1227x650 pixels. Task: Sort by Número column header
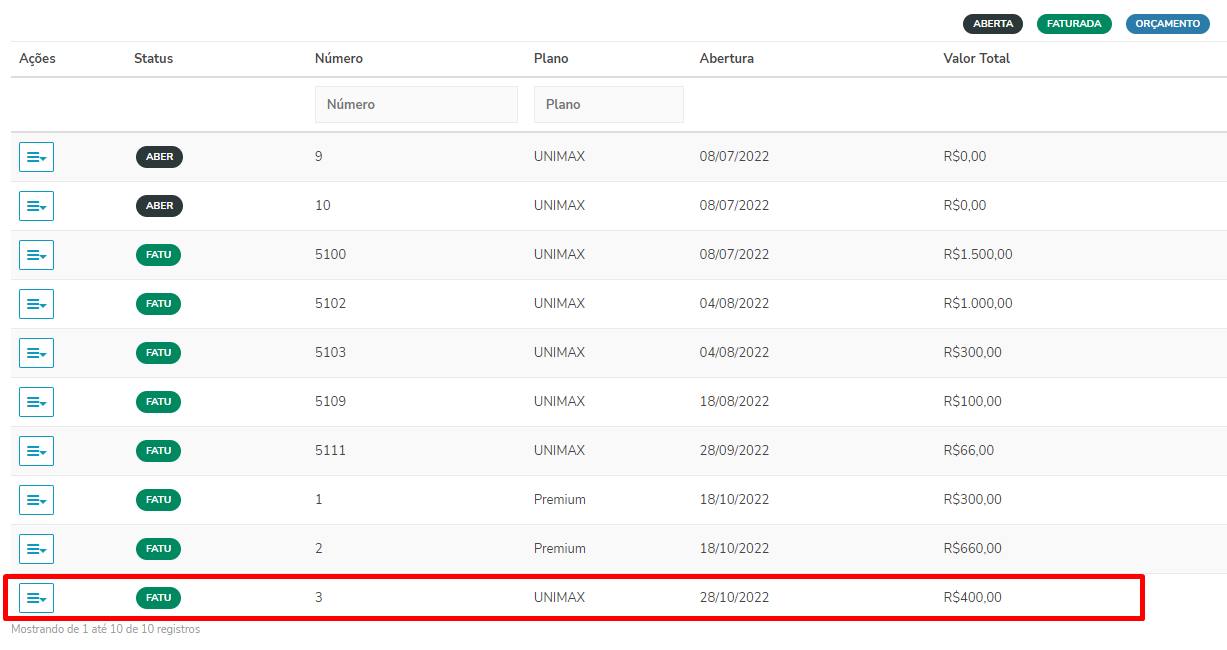(x=339, y=59)
